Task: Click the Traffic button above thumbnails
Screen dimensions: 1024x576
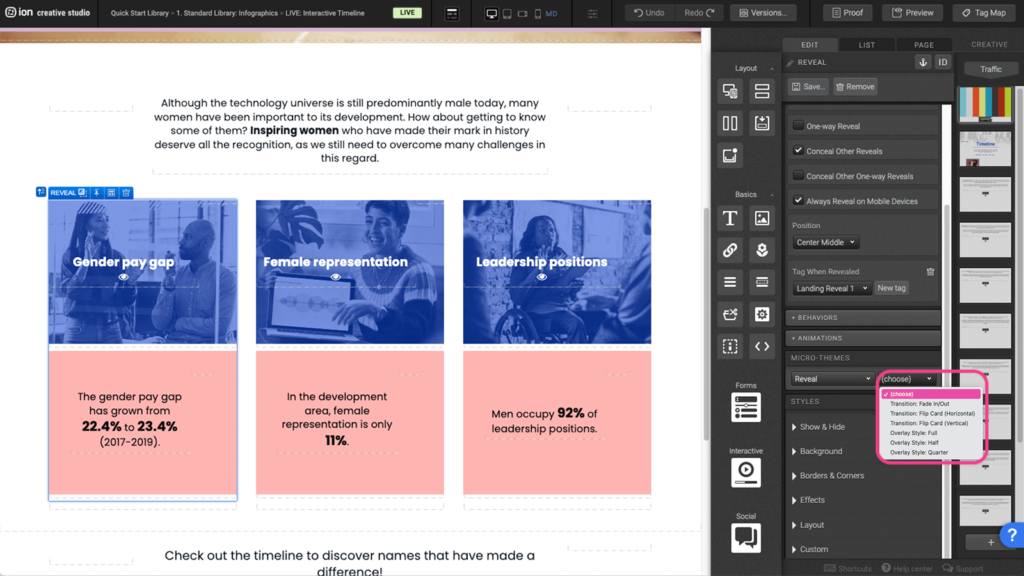Action: (991, 69)
